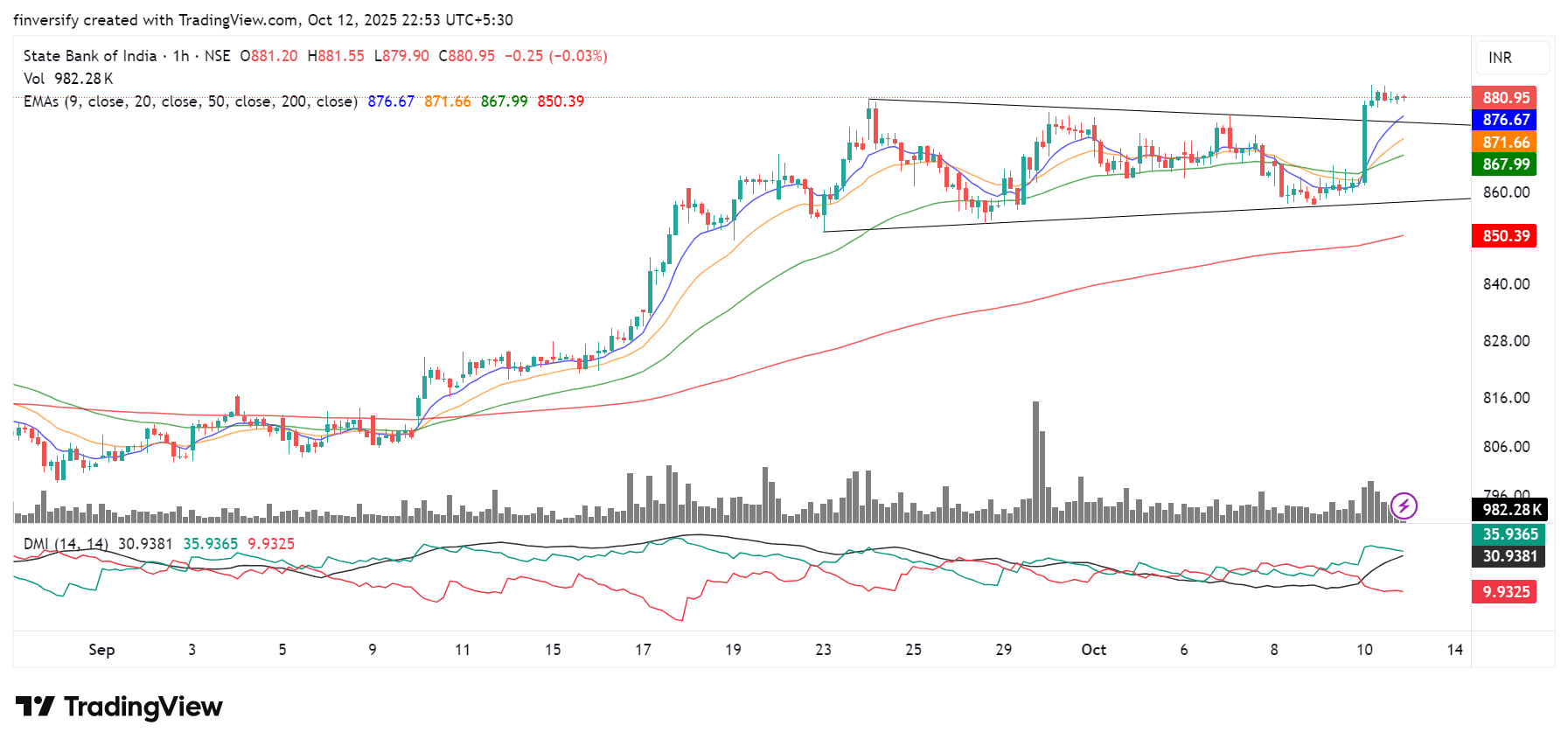Click the red 850.39 price axis tag
Image resolution: width=1568 pixels, height=746 pixels.
point(1506,236)
